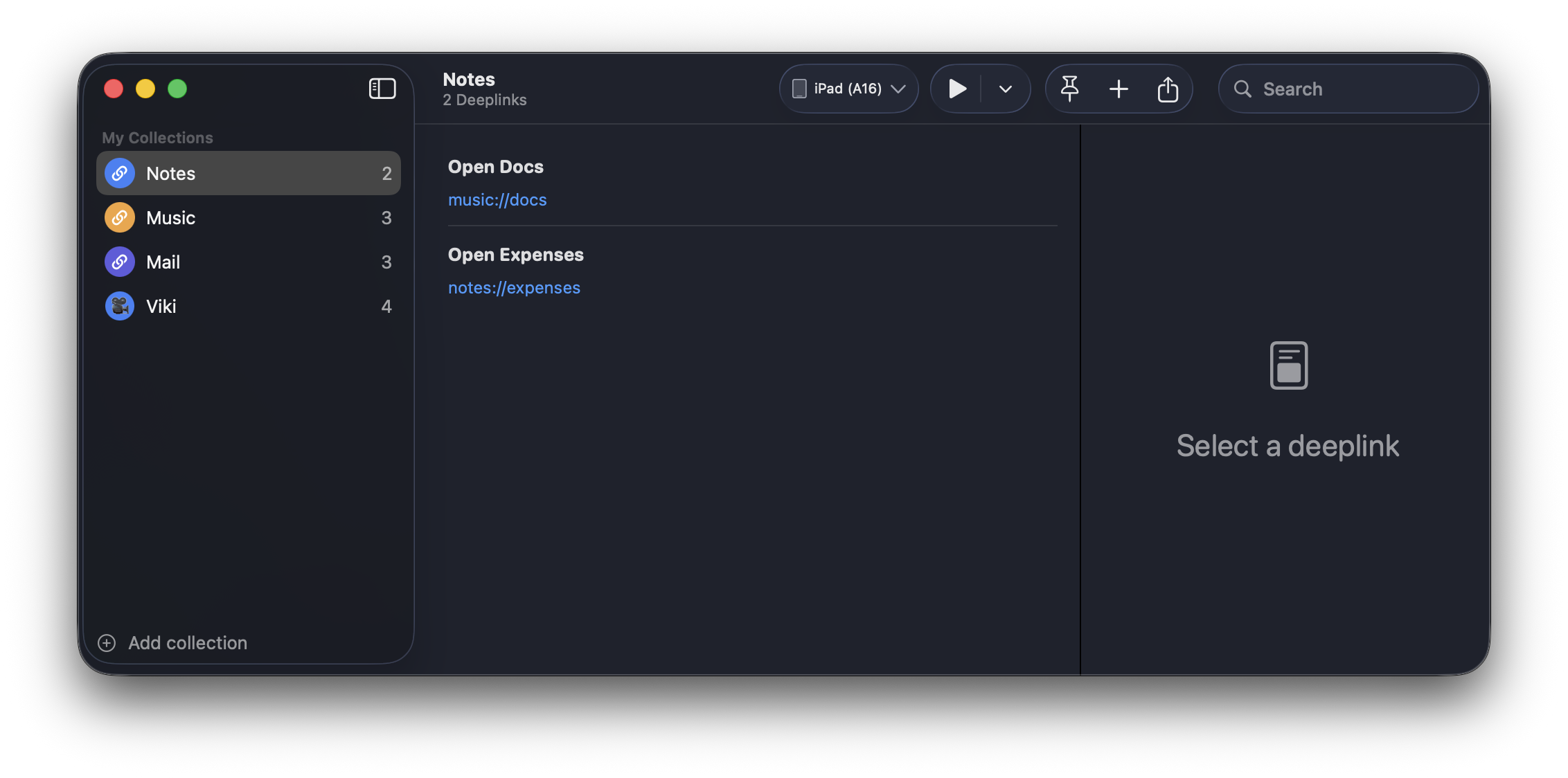The width and height of the screenshot is (1568, 778).
Task: Open the share icon in toolbar
Action: (1168, 89)
